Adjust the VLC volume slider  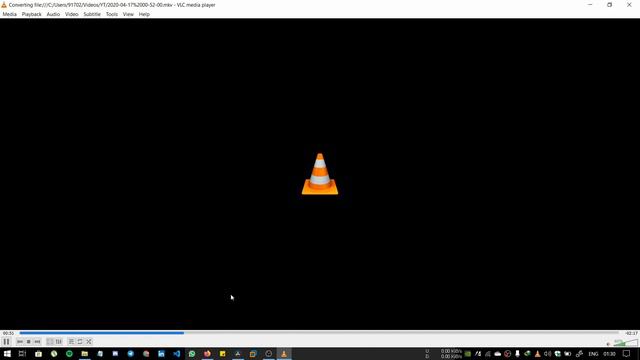click(626, 342)
